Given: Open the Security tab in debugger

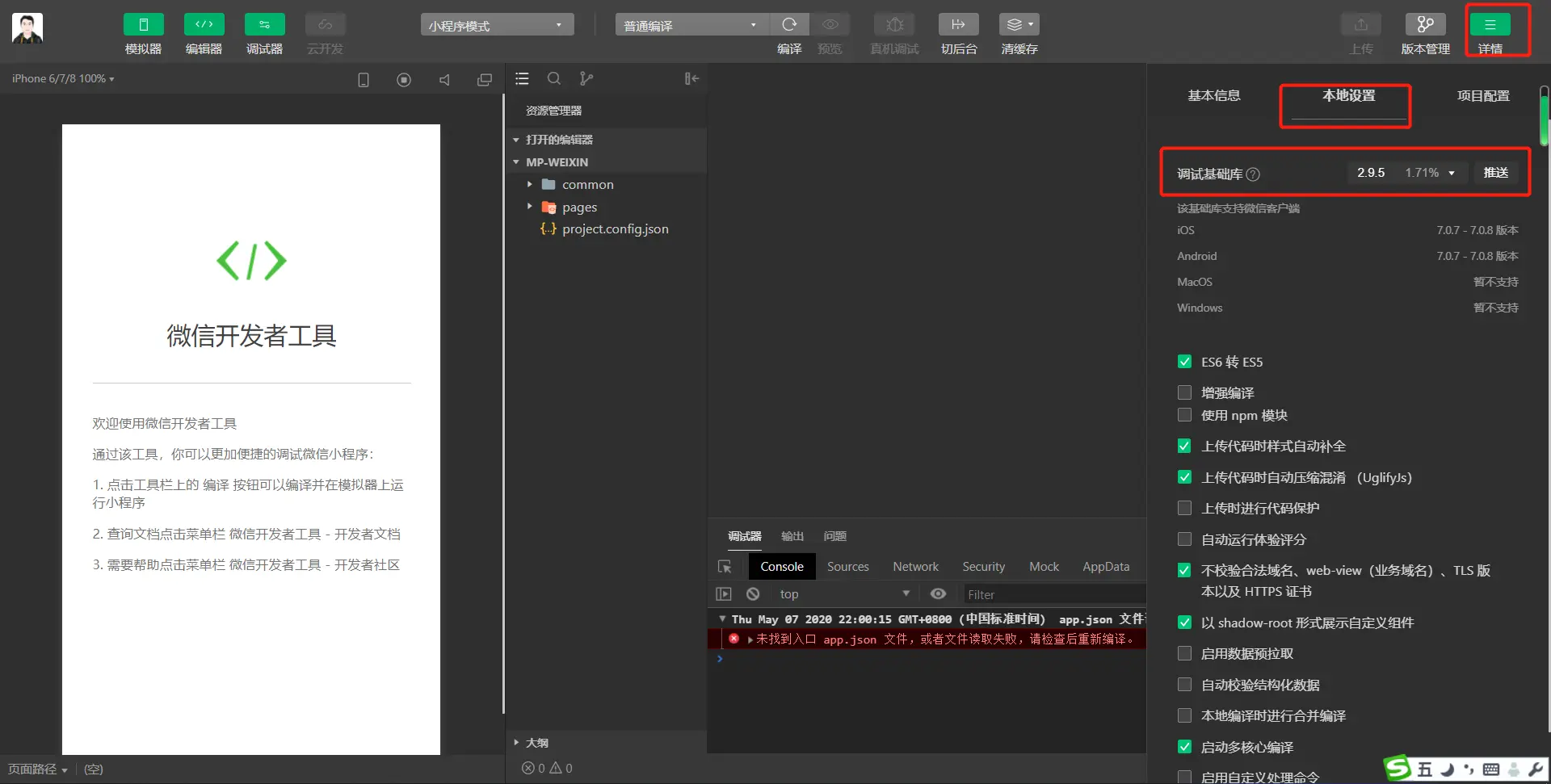Looking at the screenshot, I should (983, 567).
